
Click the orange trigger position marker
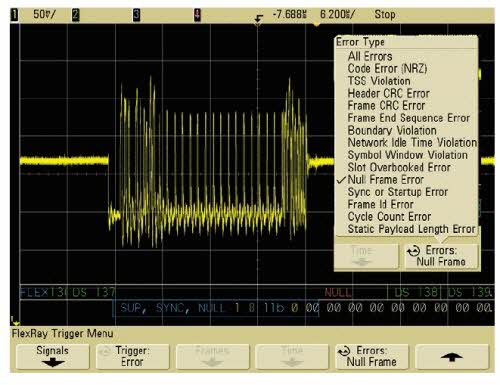pyautogui.click(x=316, y=24)
